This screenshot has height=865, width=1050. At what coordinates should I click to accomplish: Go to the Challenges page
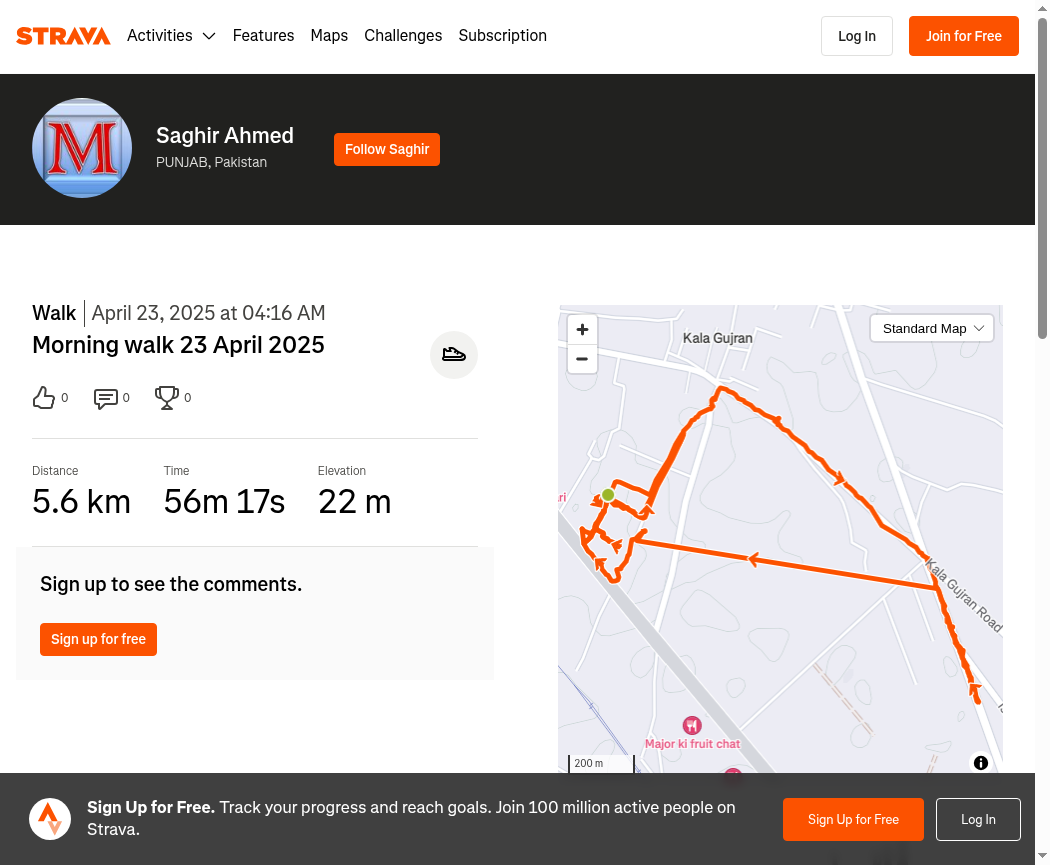click(x=403, y=35)
